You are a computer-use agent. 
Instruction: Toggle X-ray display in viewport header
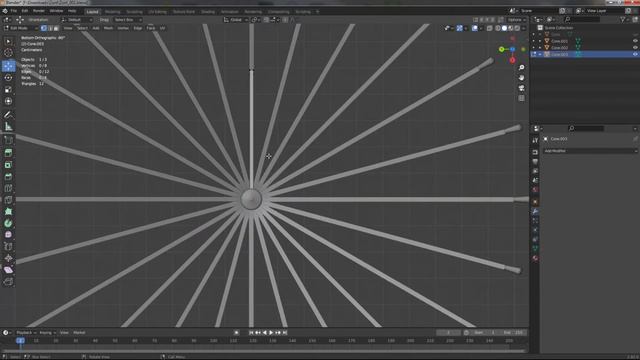coord(490,28)
